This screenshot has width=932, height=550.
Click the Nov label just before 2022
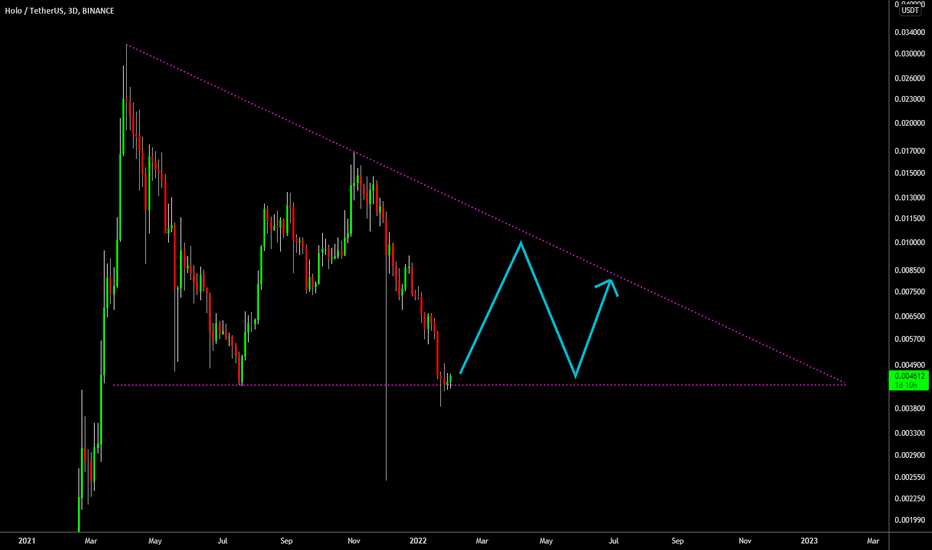(x=354, y=540)
